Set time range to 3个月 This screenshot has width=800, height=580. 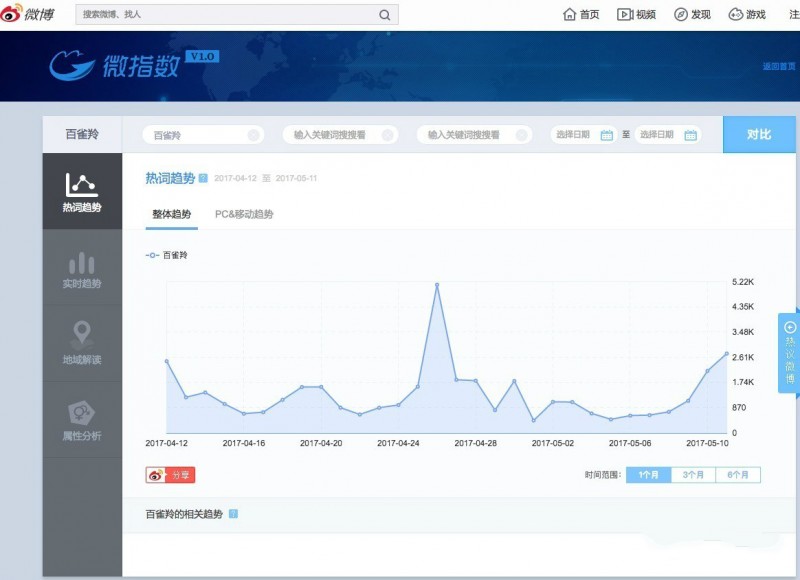(x=693, y=475)
